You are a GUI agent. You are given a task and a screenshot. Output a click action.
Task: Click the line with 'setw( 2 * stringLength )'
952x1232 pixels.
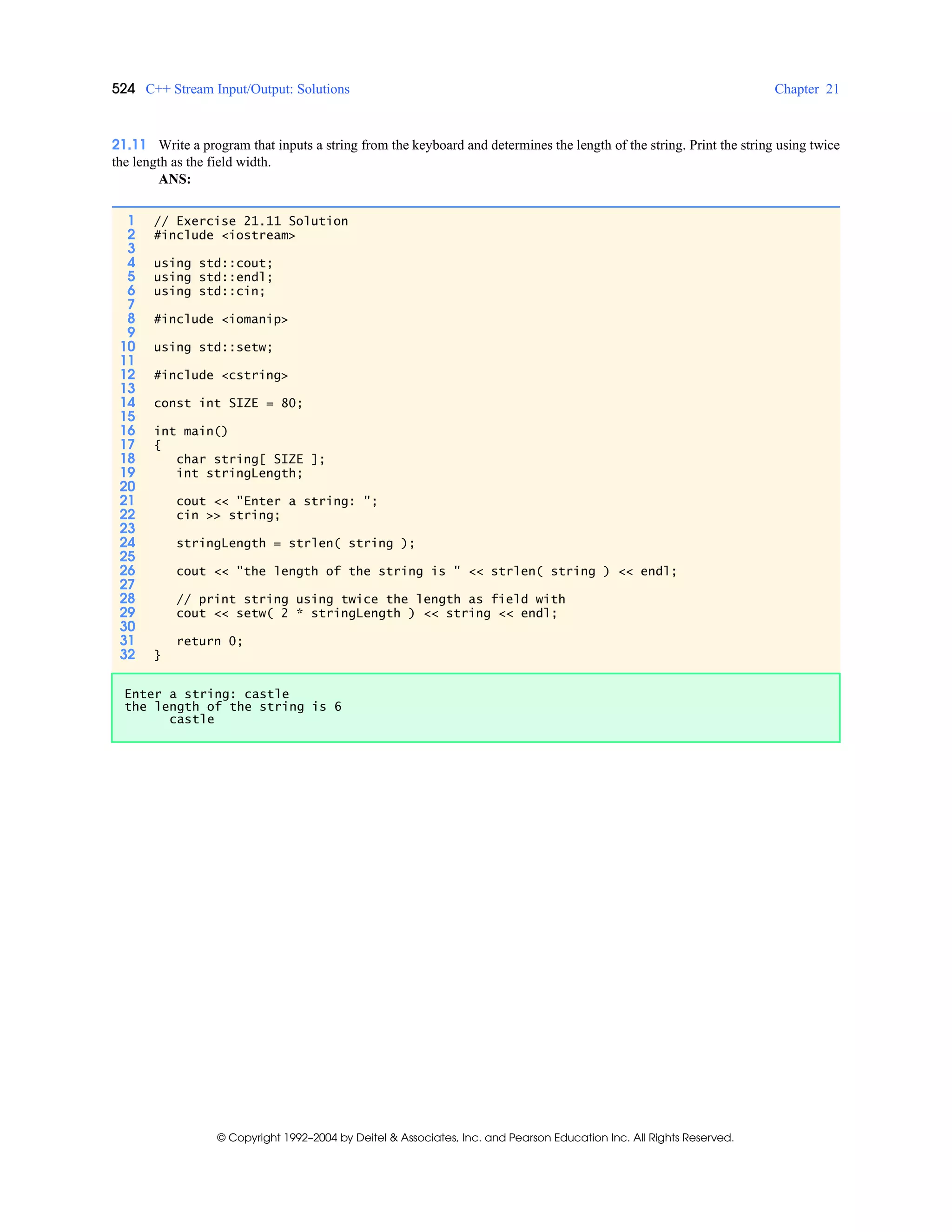point(367,613)
